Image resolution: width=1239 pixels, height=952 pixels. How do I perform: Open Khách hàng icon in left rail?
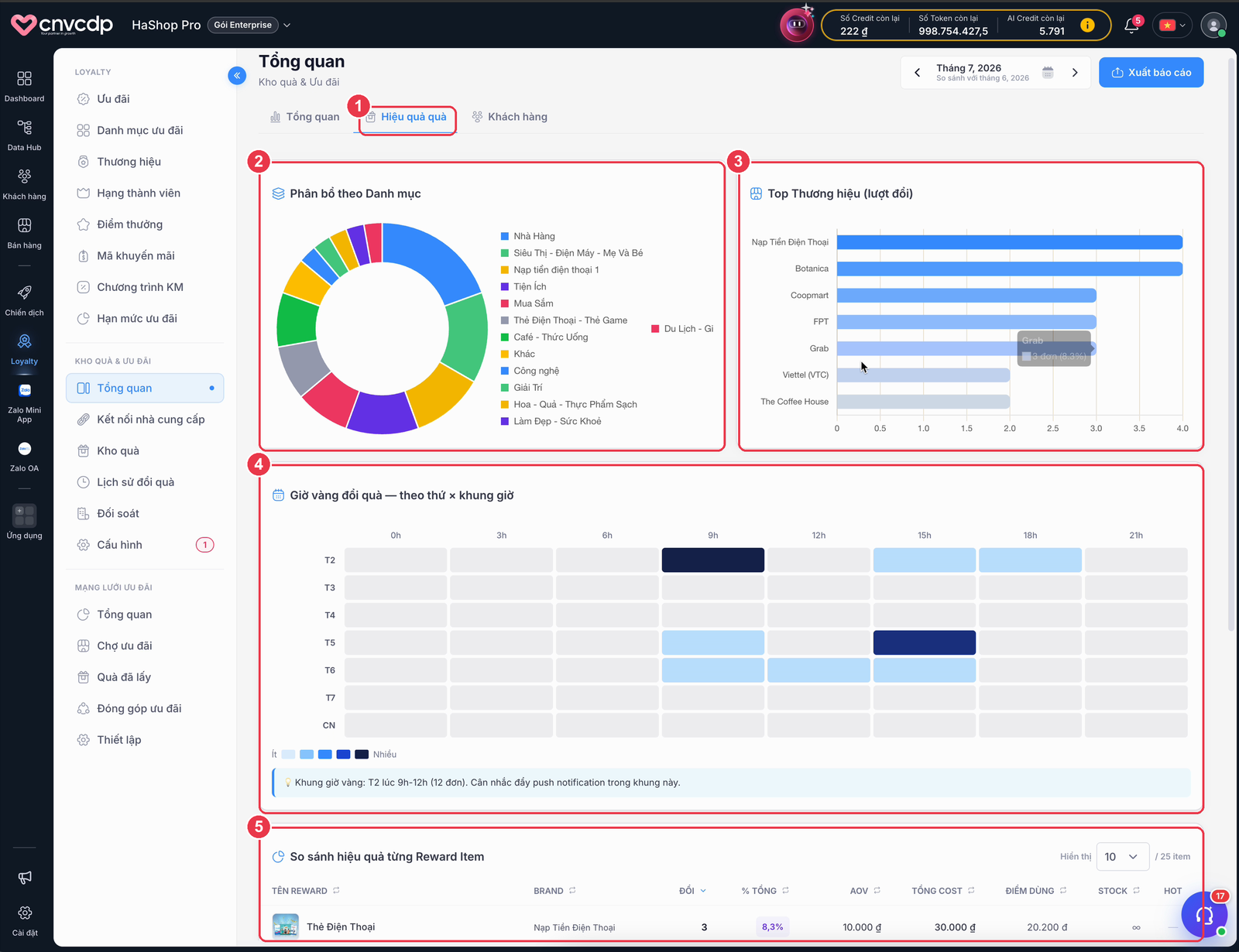pyautogui.click(x=24, y=184)
